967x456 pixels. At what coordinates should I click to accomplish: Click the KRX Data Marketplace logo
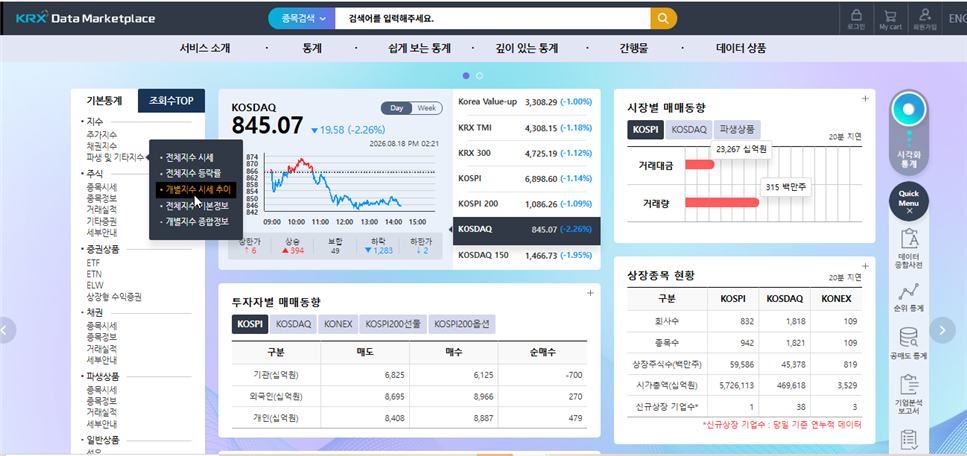pos(86,19)
